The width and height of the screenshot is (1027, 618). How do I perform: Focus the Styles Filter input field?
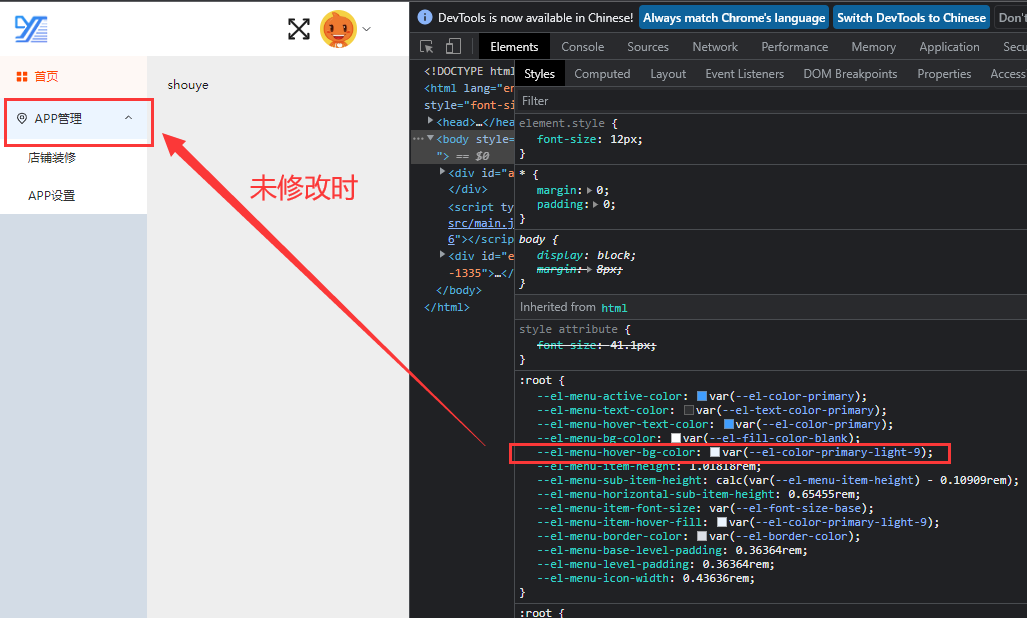point(771,101)
